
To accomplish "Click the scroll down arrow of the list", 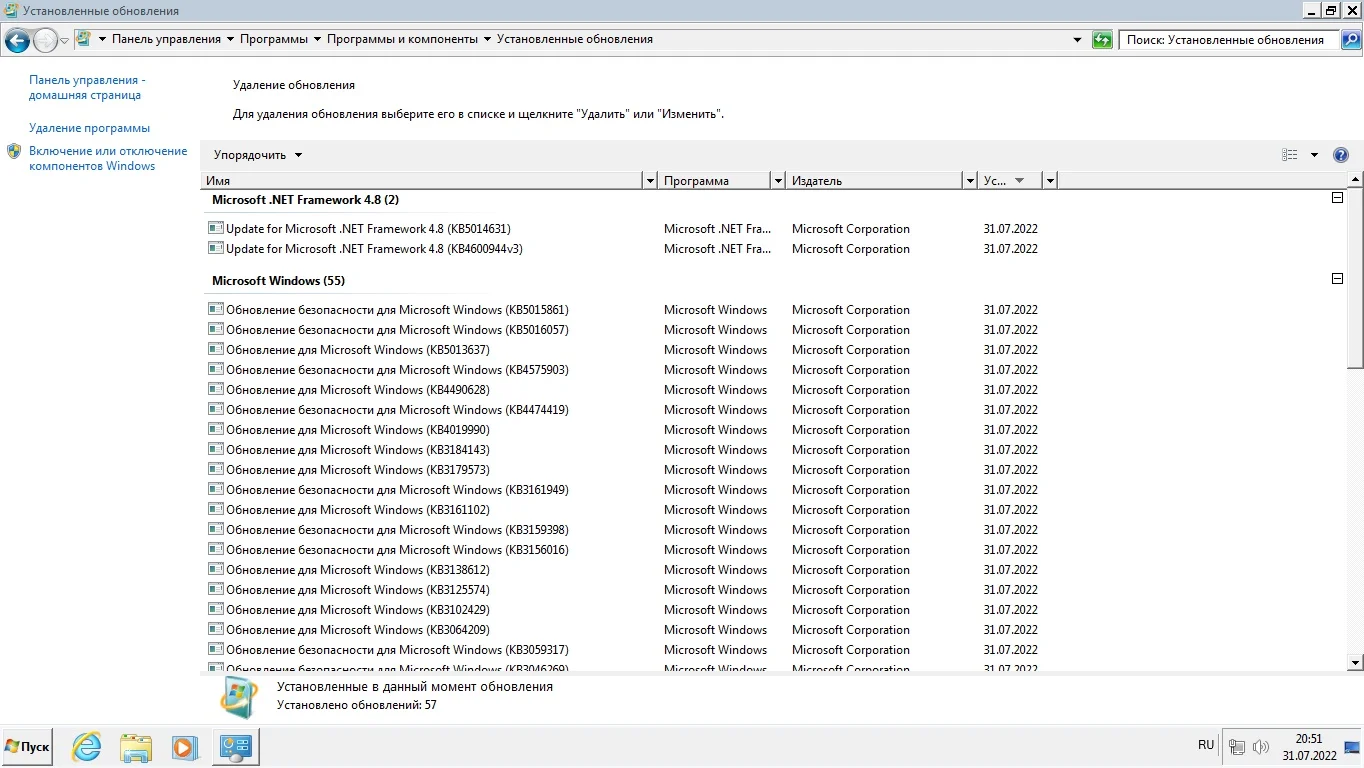I will 1355,662.
